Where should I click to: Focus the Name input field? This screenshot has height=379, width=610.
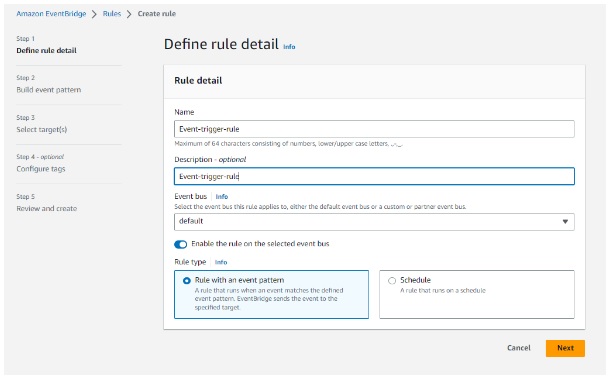coord(374,129)
